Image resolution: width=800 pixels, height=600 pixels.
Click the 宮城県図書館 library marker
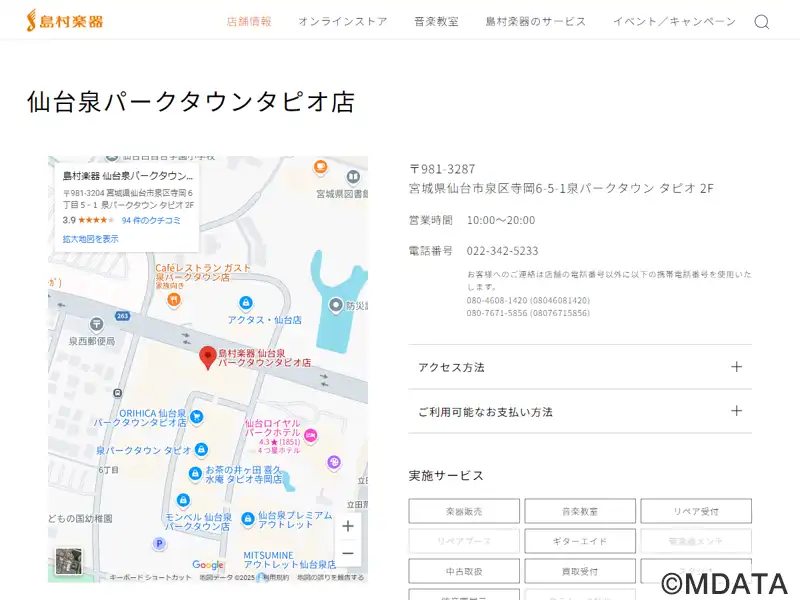[353, 177]
